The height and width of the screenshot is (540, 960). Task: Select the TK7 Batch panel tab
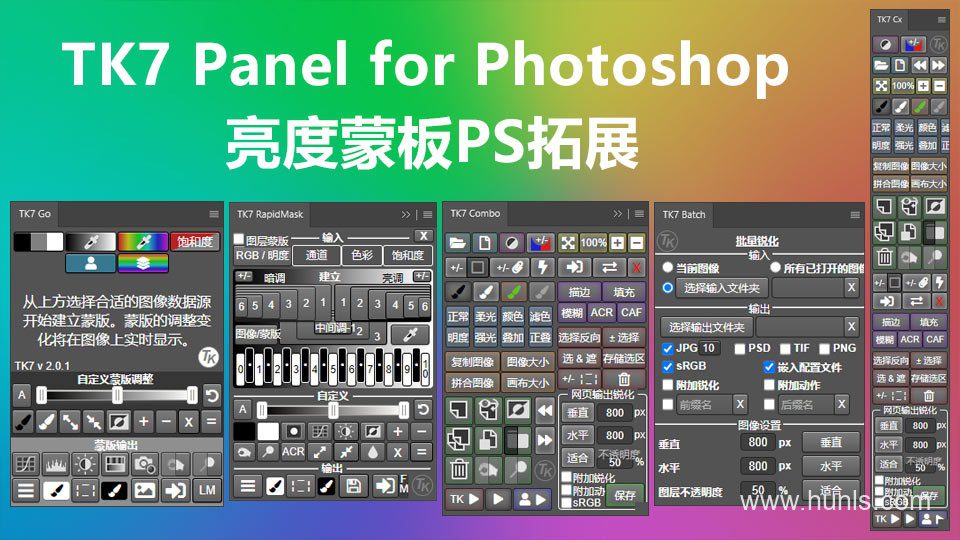(684, 215)
